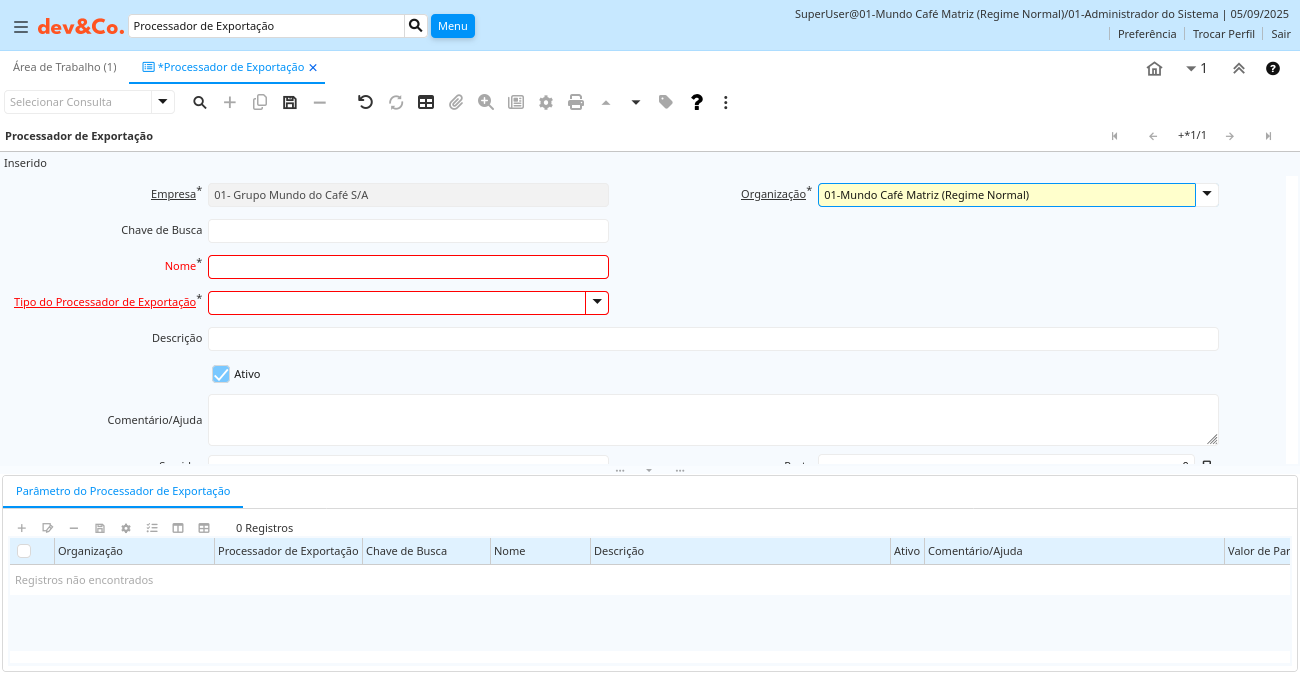
Task: Uncheck the Ativo checkbox
Action: (221, 374)
